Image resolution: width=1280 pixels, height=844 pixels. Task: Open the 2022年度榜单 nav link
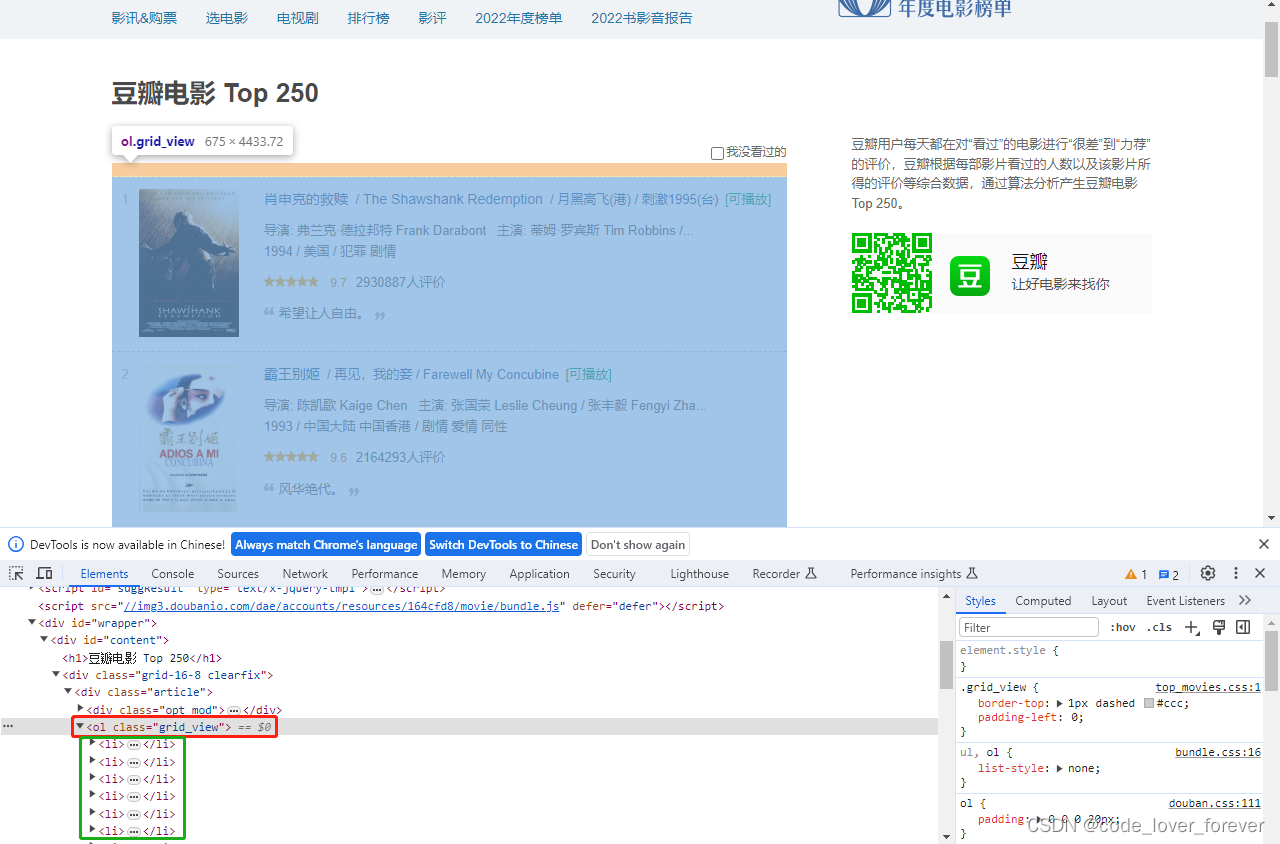tap(519, 18)
